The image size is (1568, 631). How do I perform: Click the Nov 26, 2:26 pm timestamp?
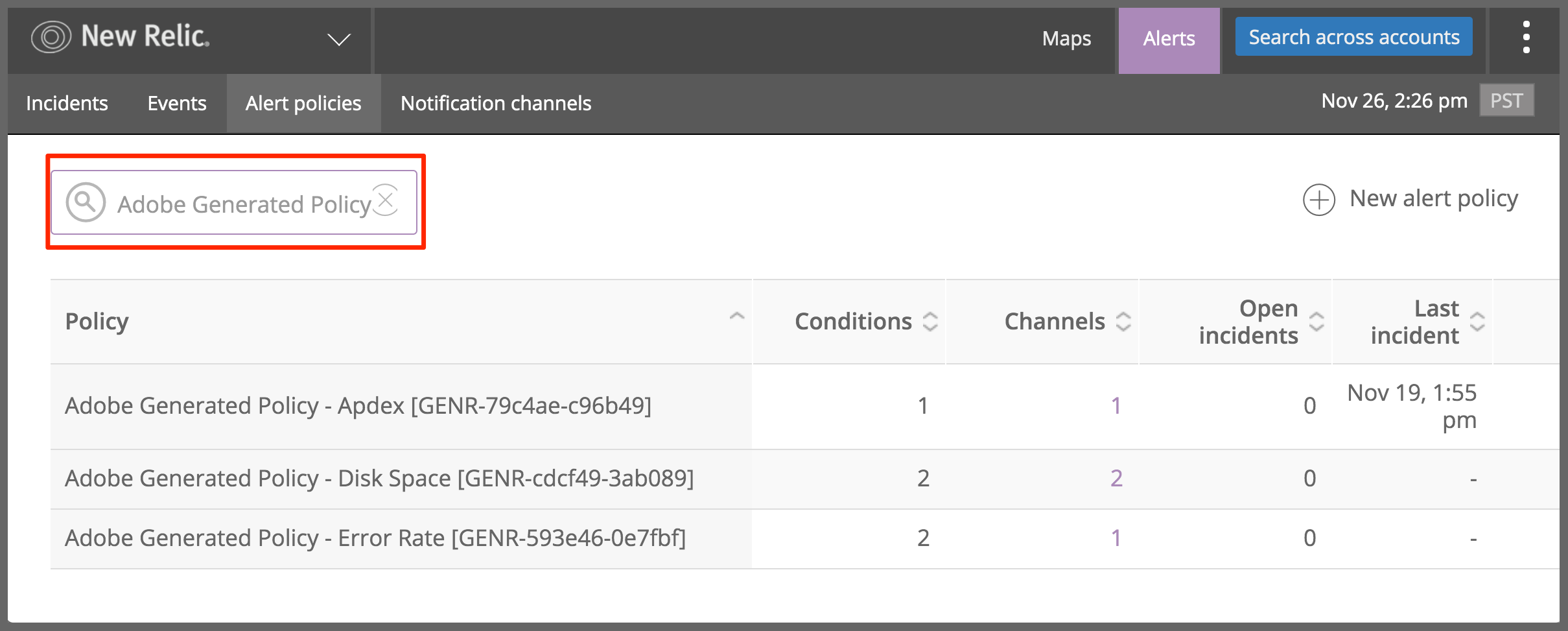tap(1394, 101)
